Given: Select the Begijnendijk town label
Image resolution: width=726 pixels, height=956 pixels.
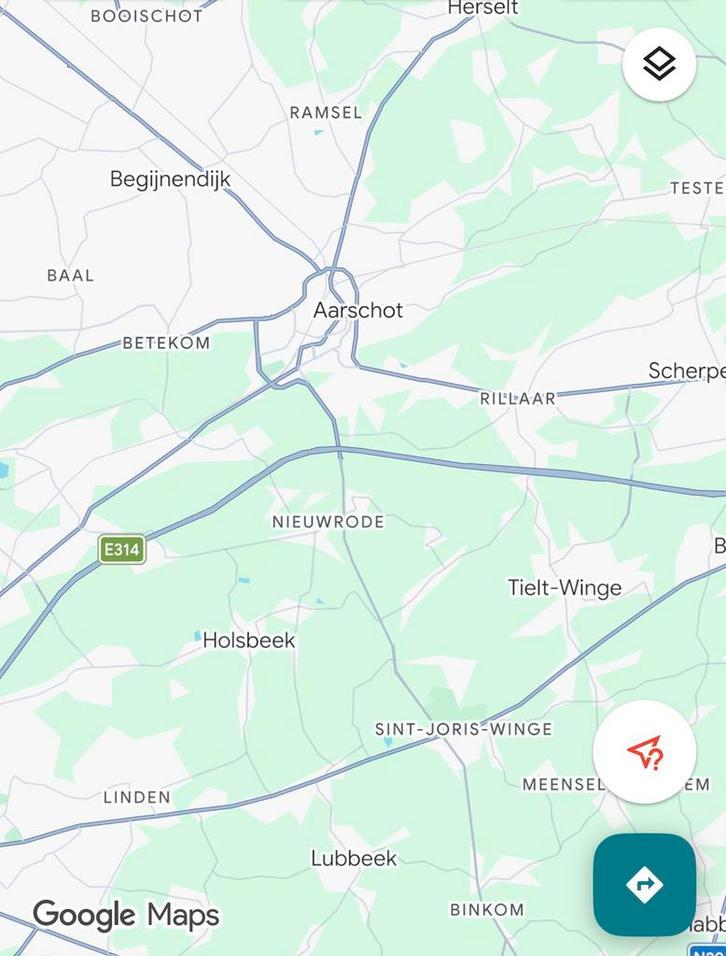Looking at the screenshot, I should (x=170, y=179).
